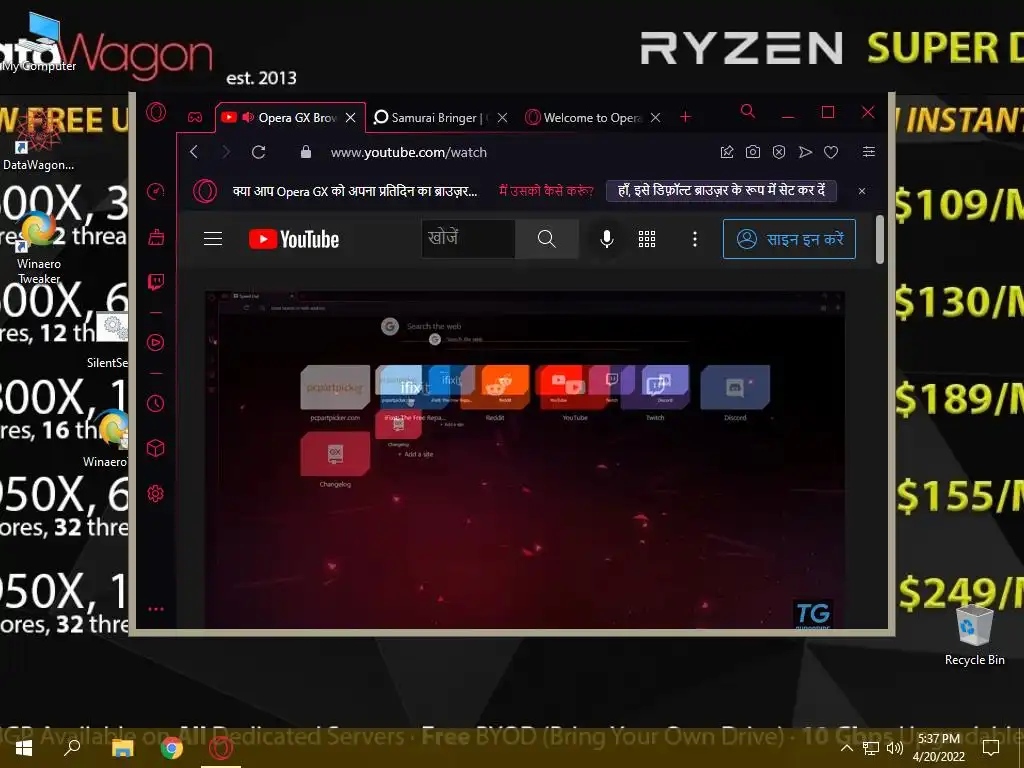Open the ad blocker shield icon
1024x768 pixels.
(779, 152)
